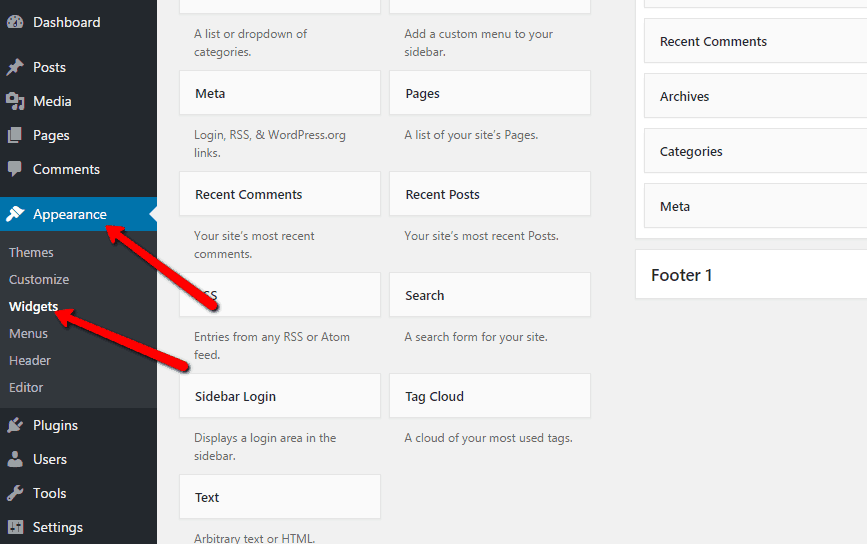
Task: Select the available Search widget
Action: tap(490, 295)
